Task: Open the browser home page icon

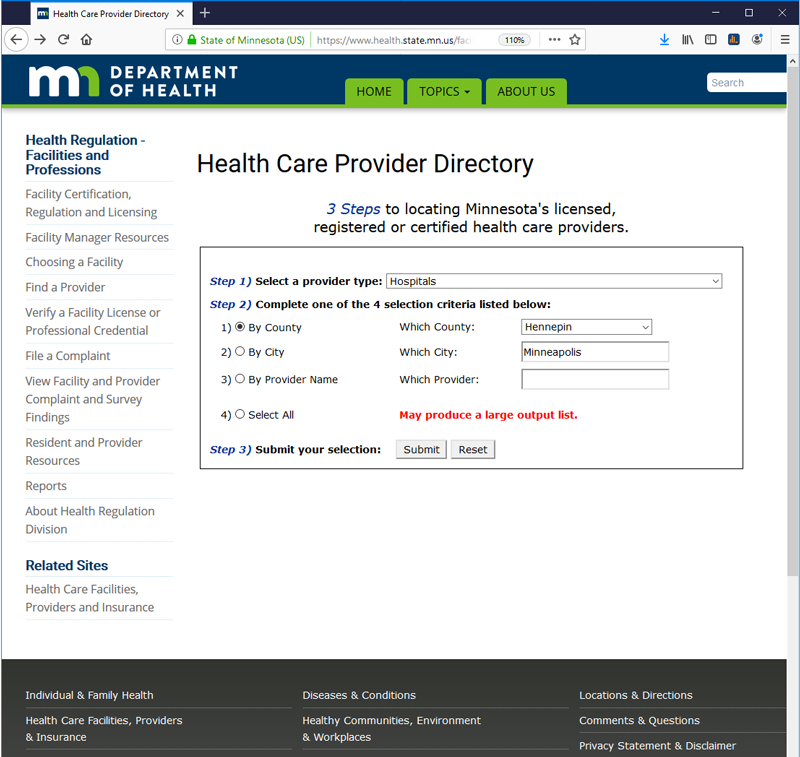Action: [86, 40]
